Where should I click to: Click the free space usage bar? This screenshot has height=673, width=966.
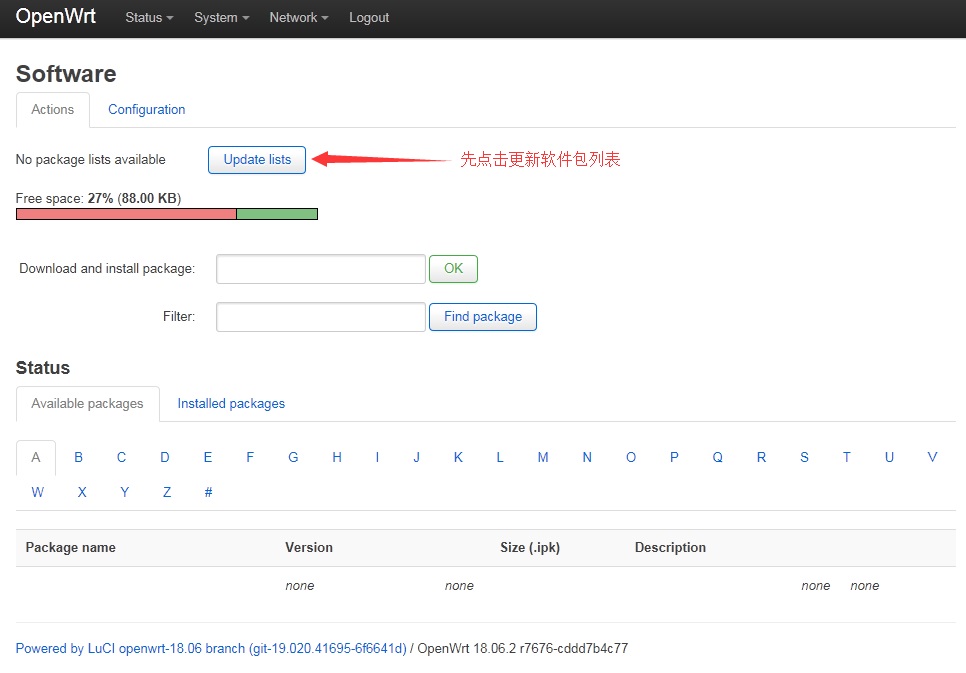(x=167, y=214)
